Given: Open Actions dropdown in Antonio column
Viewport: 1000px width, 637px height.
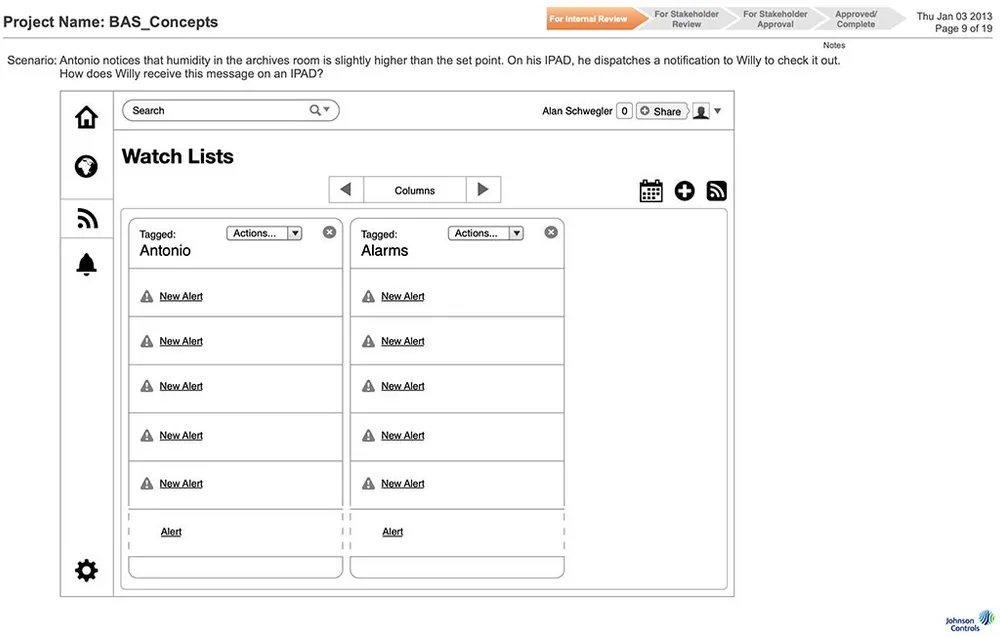Looking at the screenshot, I should pyautogui.click(x=264, y=233).
